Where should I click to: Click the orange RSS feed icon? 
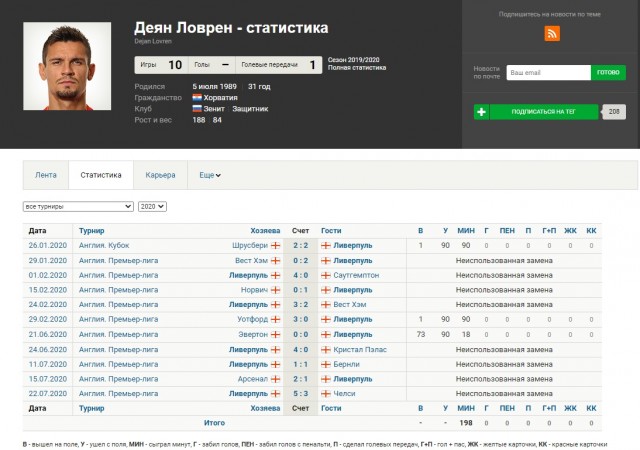pyautogui.click(x=552, y=33)
